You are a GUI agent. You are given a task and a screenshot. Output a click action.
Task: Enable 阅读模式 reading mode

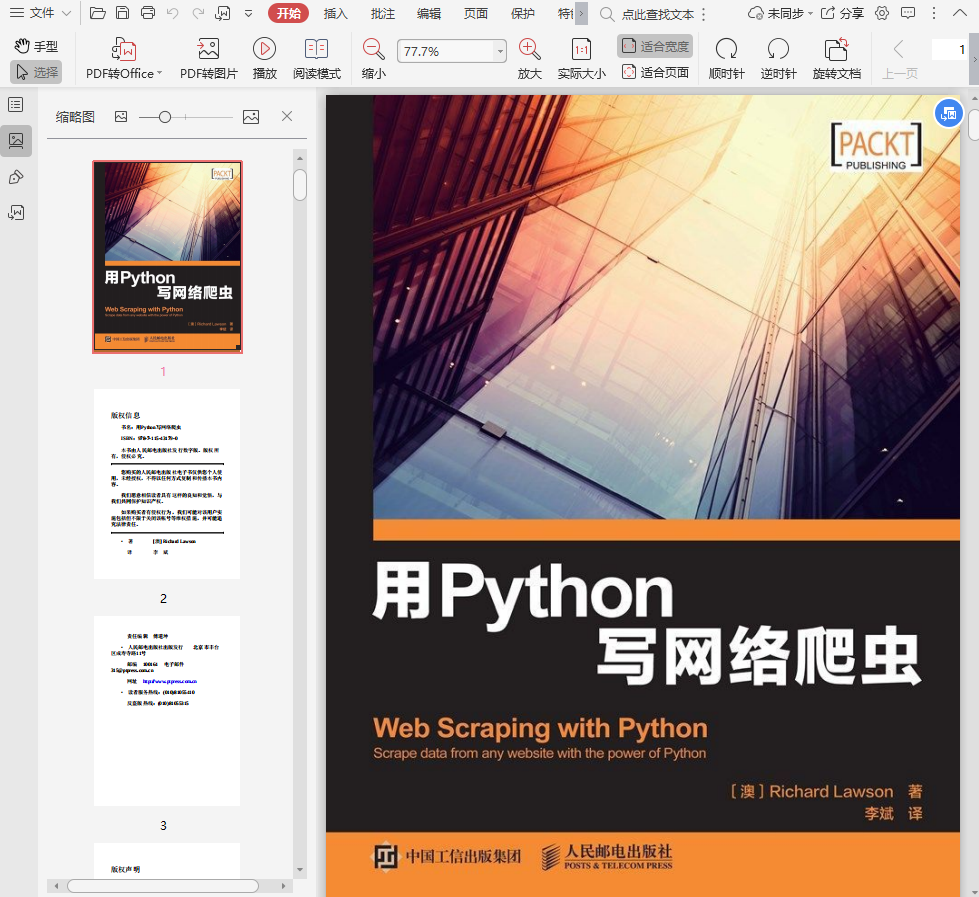pos(317,59)
